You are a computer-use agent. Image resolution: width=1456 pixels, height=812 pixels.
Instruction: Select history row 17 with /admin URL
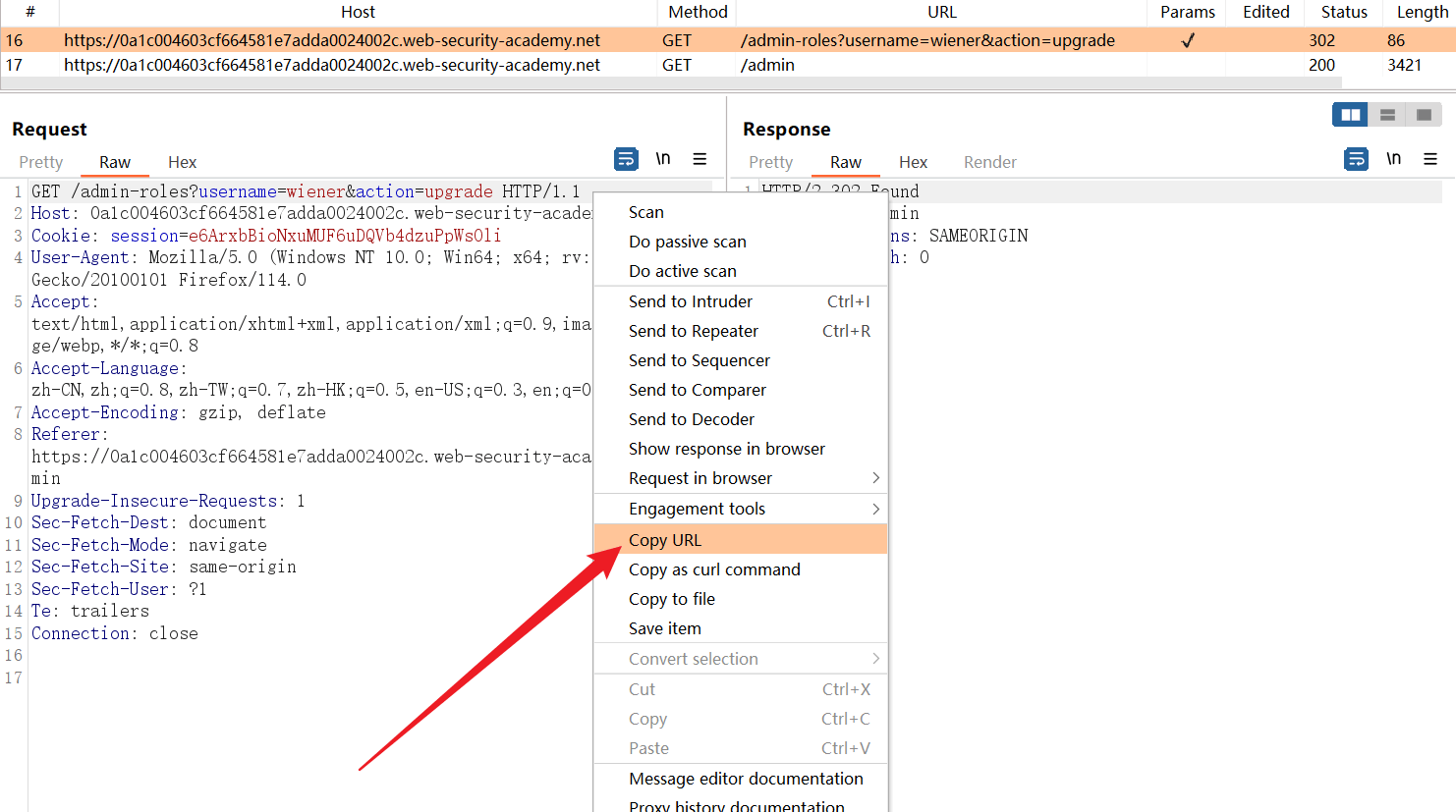click(393, 65)
